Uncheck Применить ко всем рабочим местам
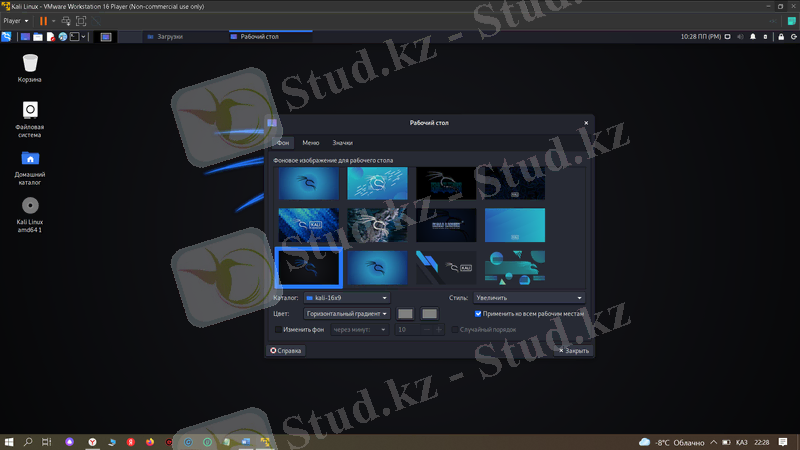The height and width of the screenshot is (450, 800). 479,314
